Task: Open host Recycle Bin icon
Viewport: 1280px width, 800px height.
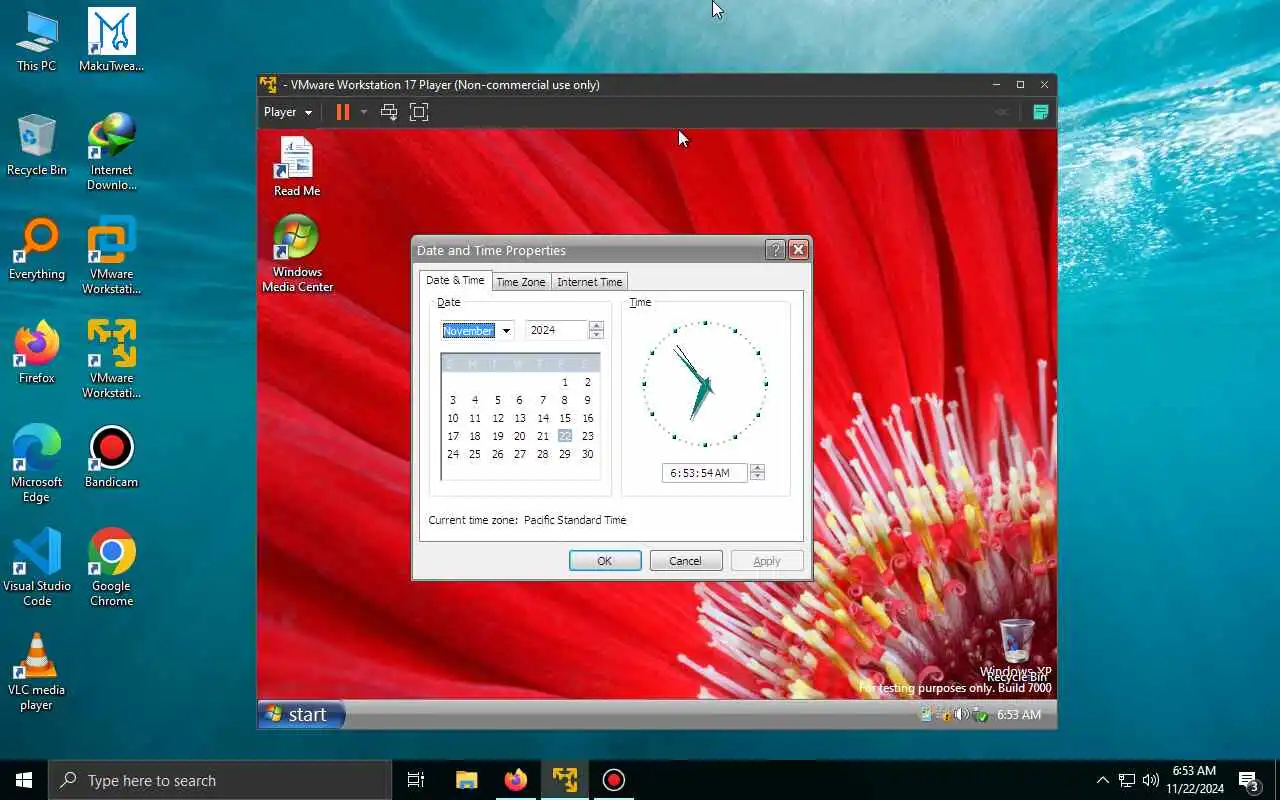Action: point(37,146)
